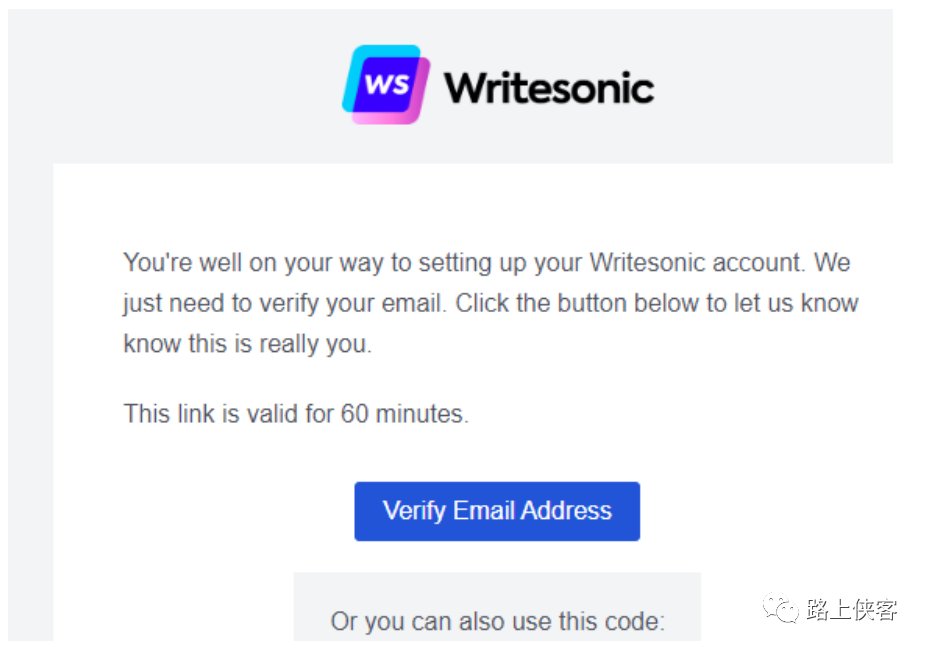The width and height of the screenshot is (927, 650).
Task: Click the Writesonic wordmark in the header
Action: point(549,87)
